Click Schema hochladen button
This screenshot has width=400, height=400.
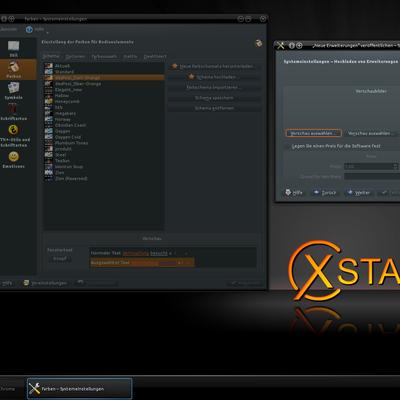coord(214,77)
